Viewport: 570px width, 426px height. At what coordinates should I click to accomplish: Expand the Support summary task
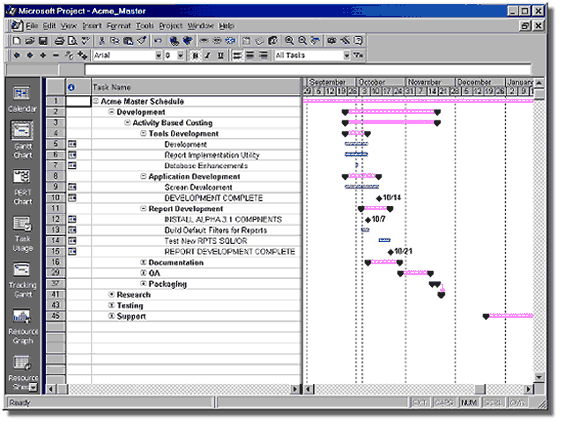112,316
